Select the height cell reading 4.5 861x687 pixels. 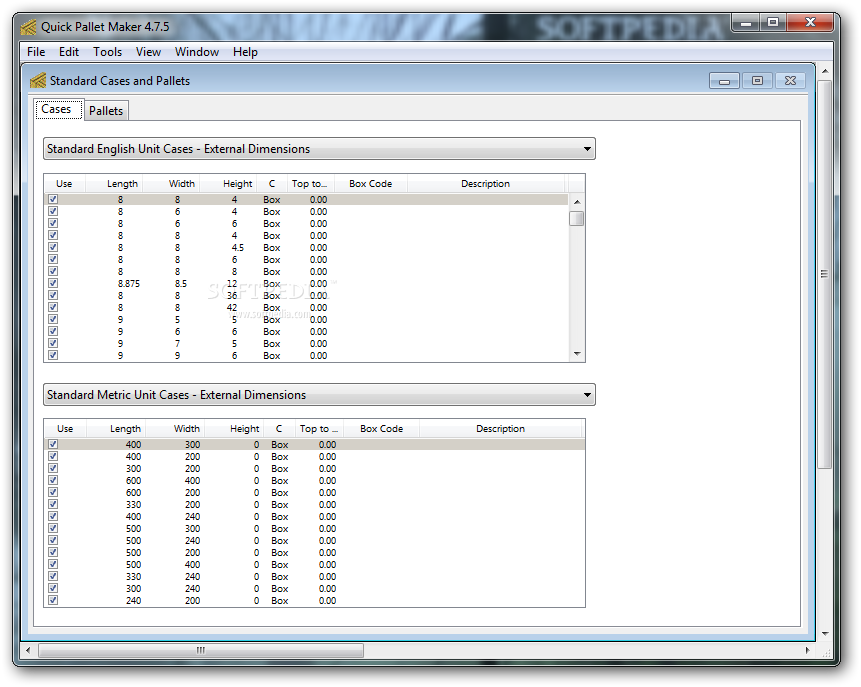point(237,248)
